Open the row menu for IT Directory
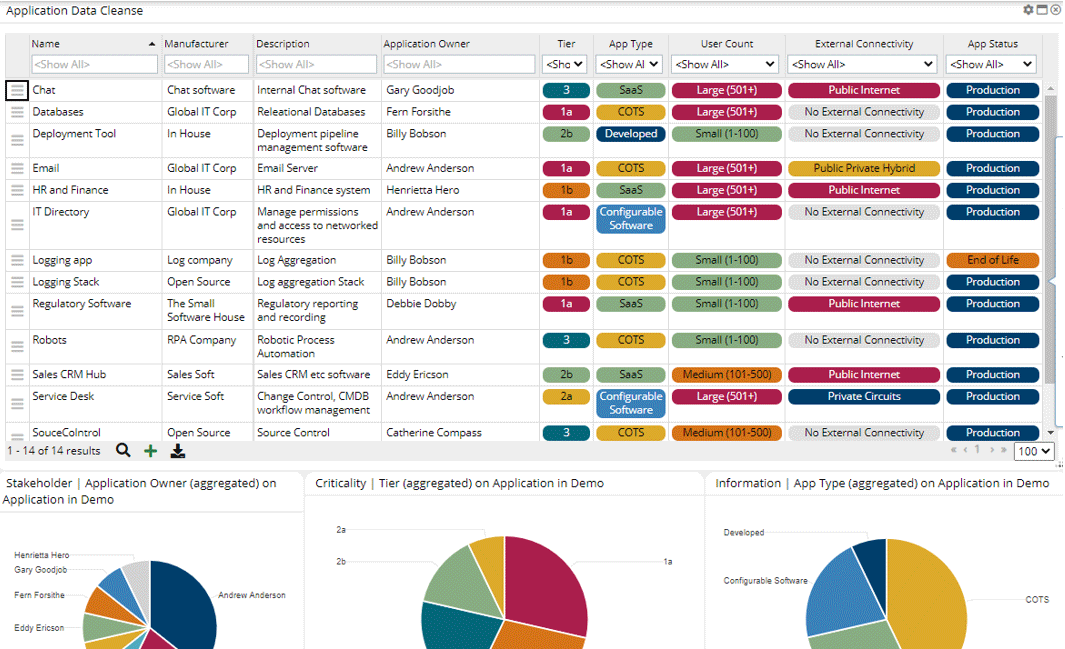The width and height of the screenshot is (1065, 649). [x=17, y=225]
